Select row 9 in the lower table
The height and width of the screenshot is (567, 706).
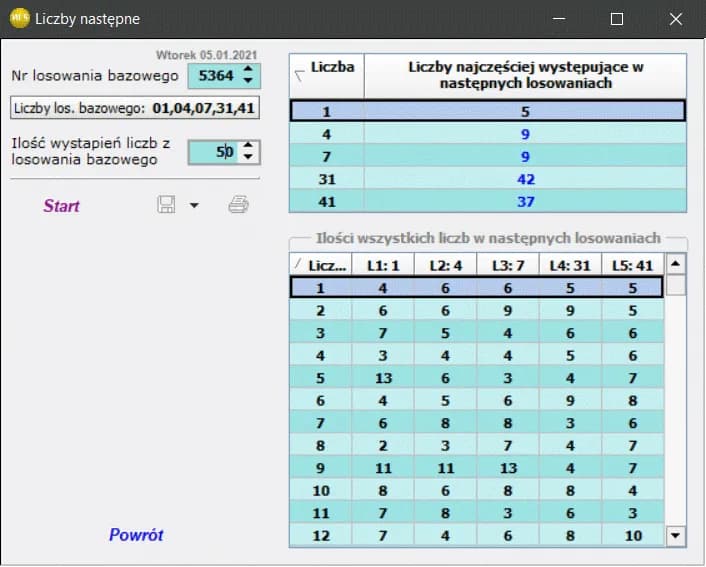[x=321, y=468]
